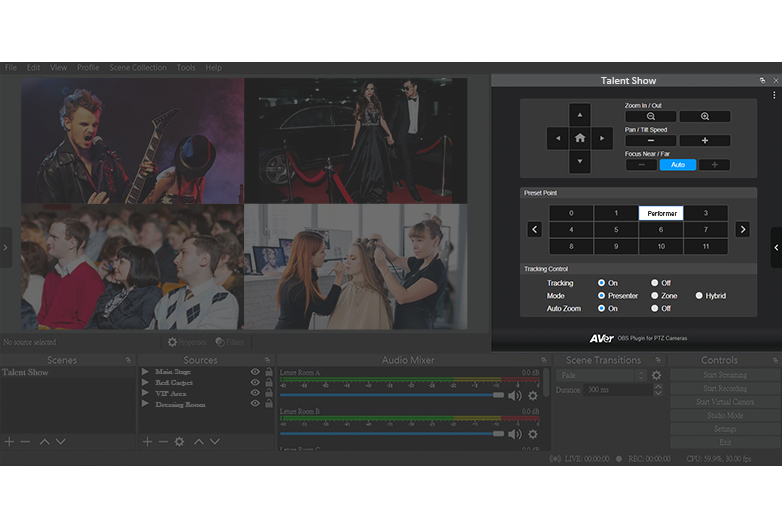Enable Auto focus button
Viewport: 782px width, 521px height.
coord(678,164)
